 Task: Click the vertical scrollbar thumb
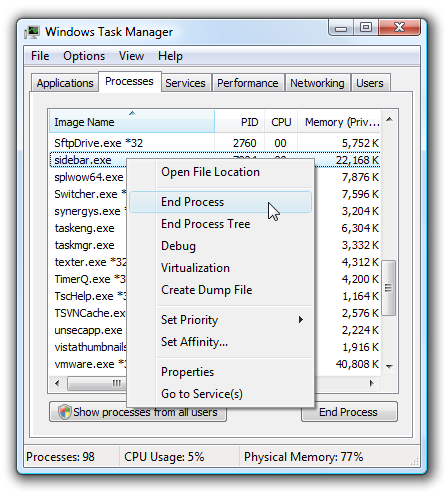point(388,288)
